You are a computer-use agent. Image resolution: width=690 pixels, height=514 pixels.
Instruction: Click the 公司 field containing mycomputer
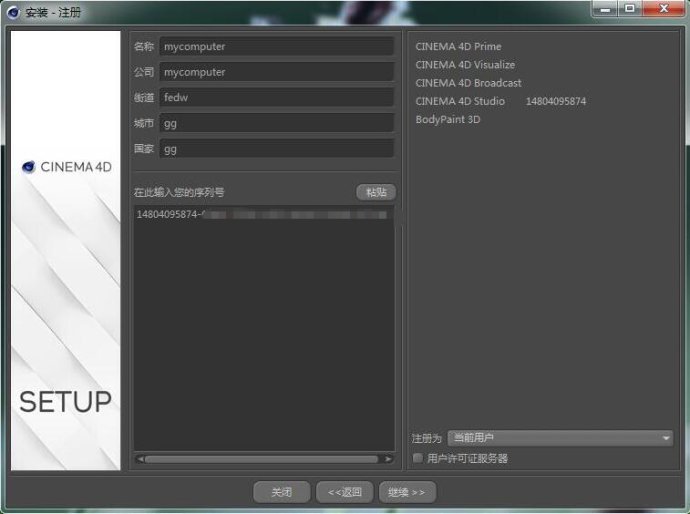pos(277,72)
